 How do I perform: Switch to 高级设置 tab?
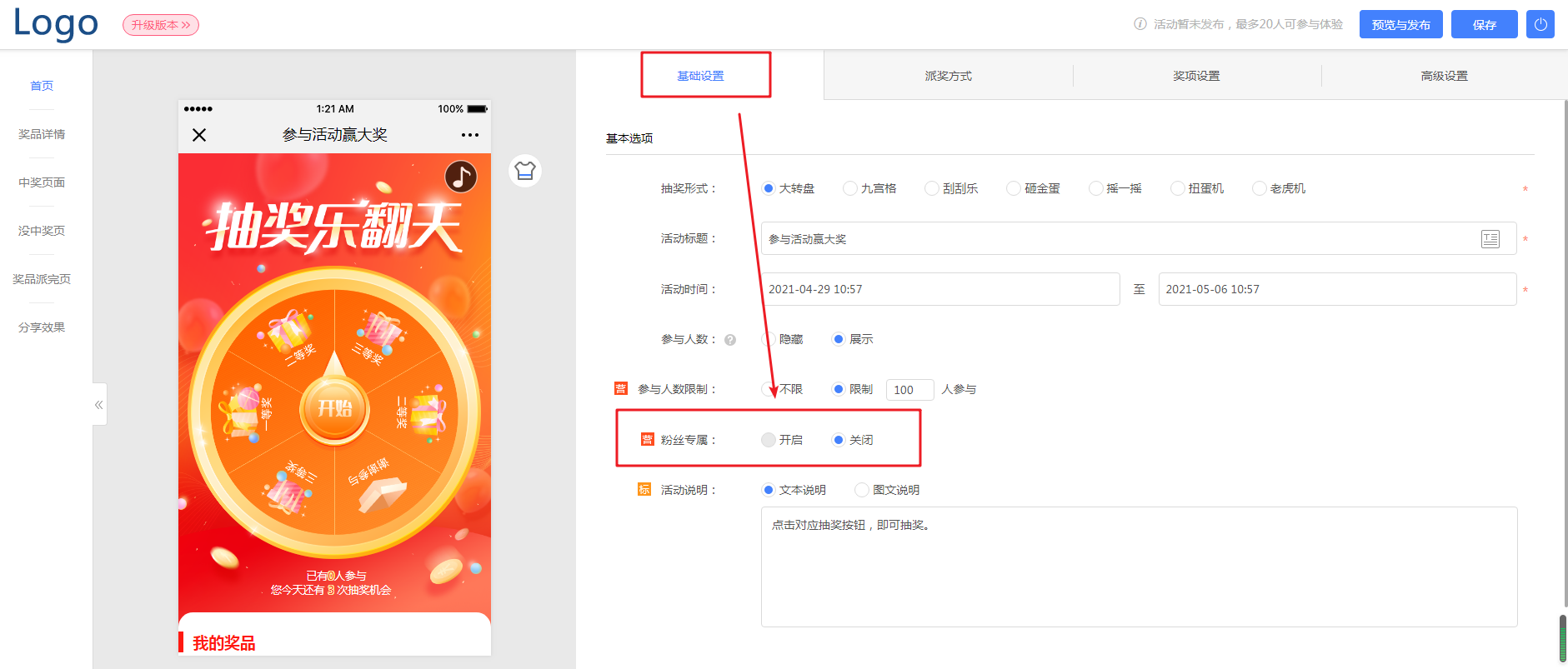pos(1445,76)
